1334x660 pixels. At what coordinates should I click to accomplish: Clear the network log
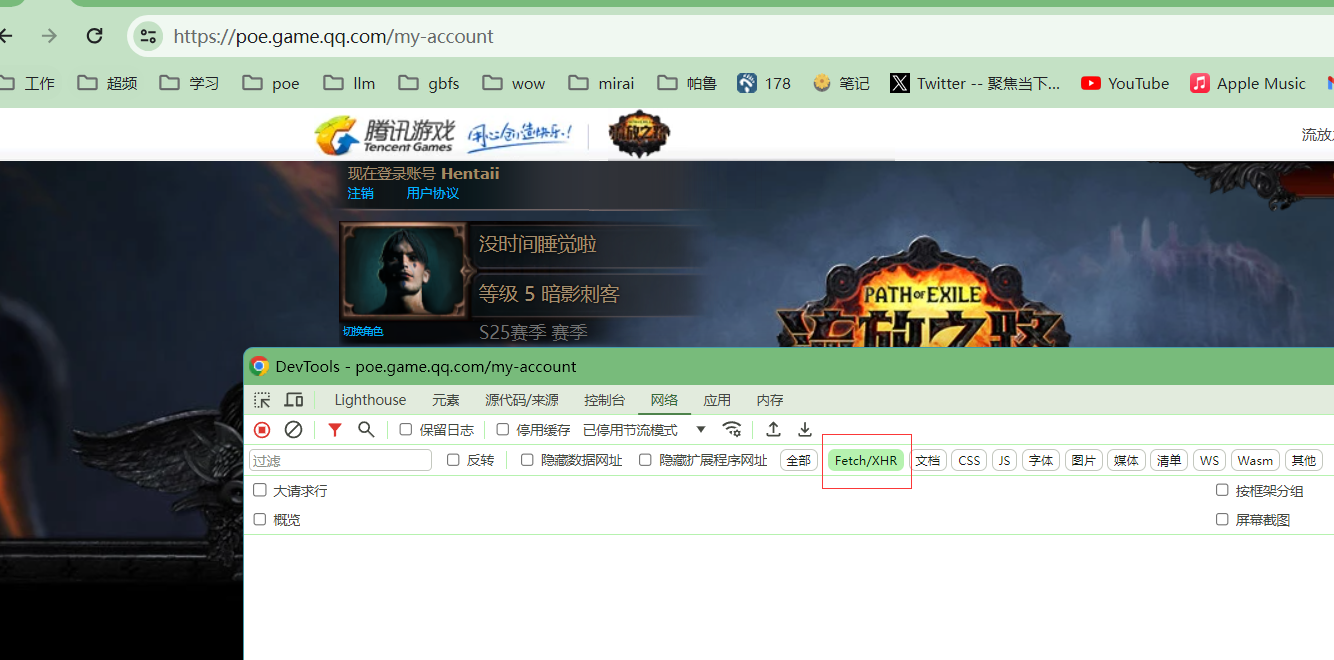[293, 430]
